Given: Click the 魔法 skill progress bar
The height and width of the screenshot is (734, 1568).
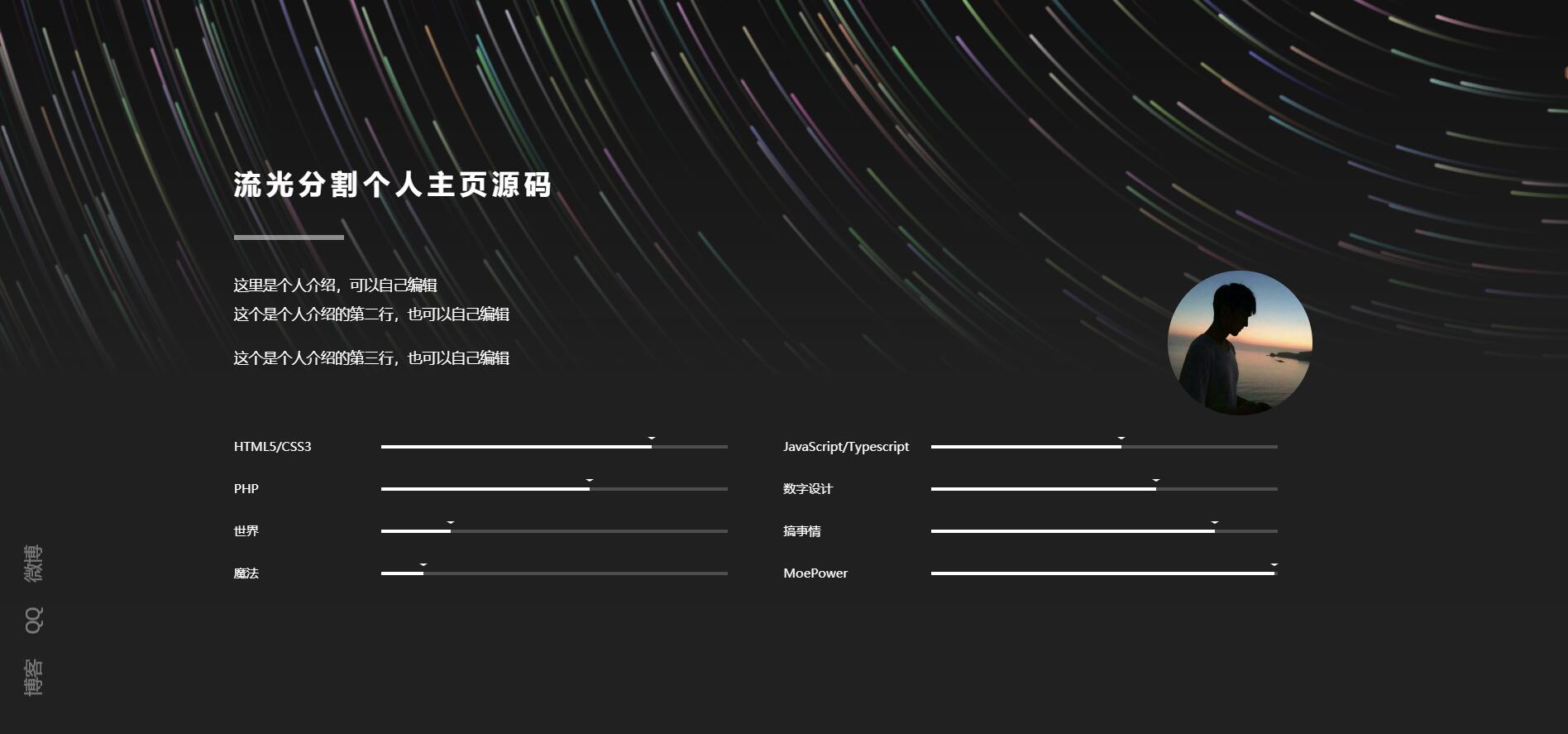Looking at the screenshot, I should click(x=554, y=573).
